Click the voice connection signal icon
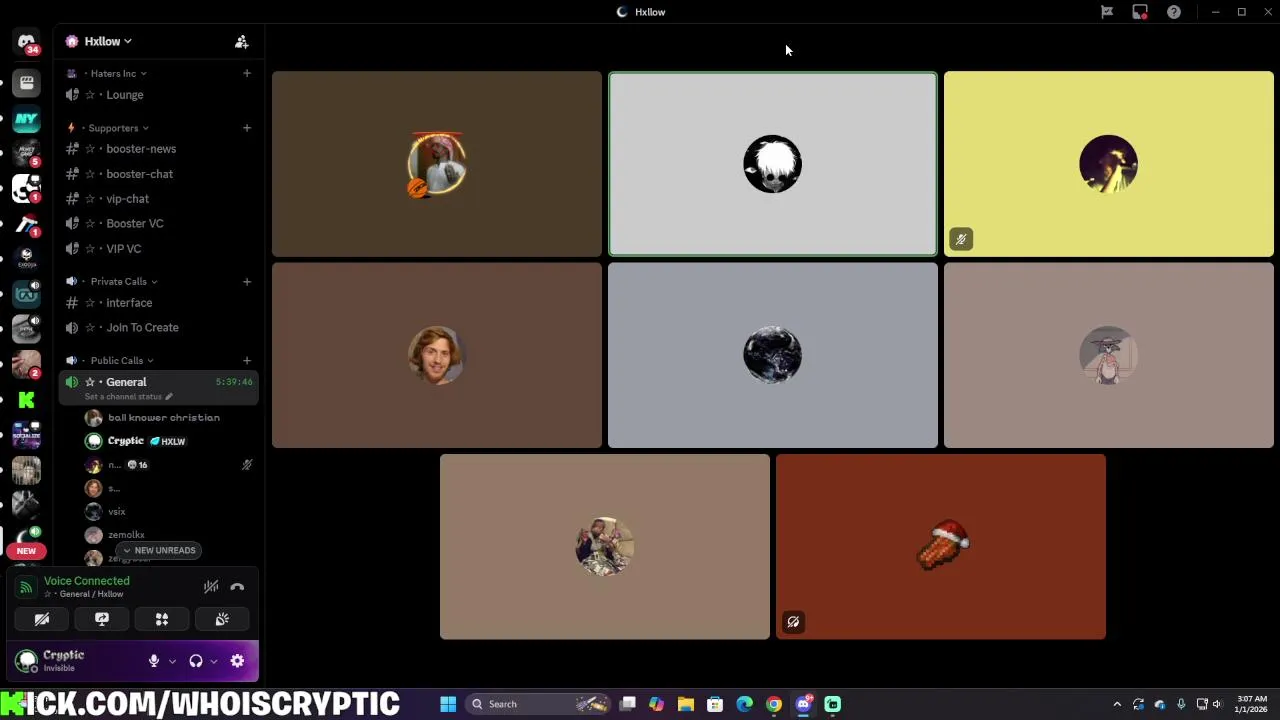 click(26, 587)
